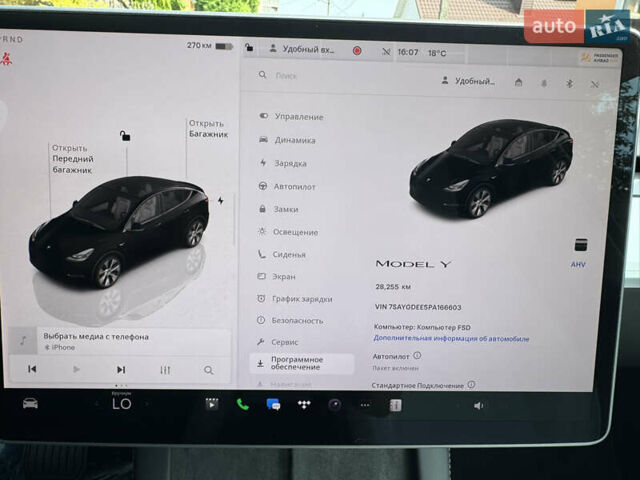This screenshot has width=640, height=480.
Task: Open the Удобный... profile selector in settings header
Action: [468, 81]
